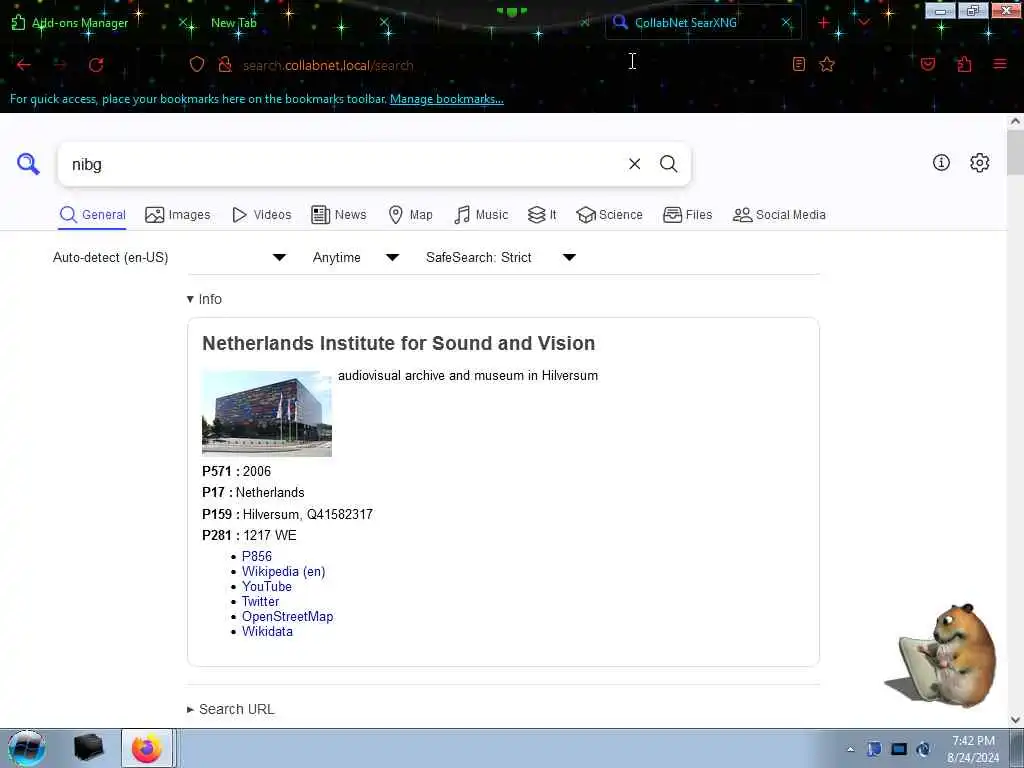Screen dimensions: 1024x768
Task: List all tabs using the chevron arrow
Action: point(864,23)
